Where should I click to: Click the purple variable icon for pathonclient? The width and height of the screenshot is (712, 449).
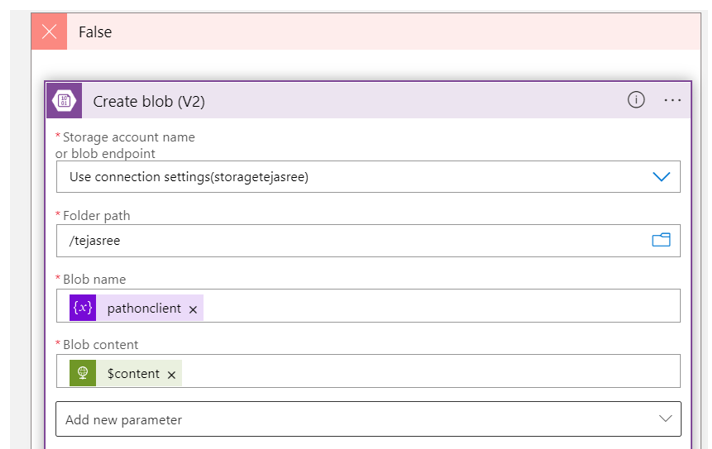[83, 308]
